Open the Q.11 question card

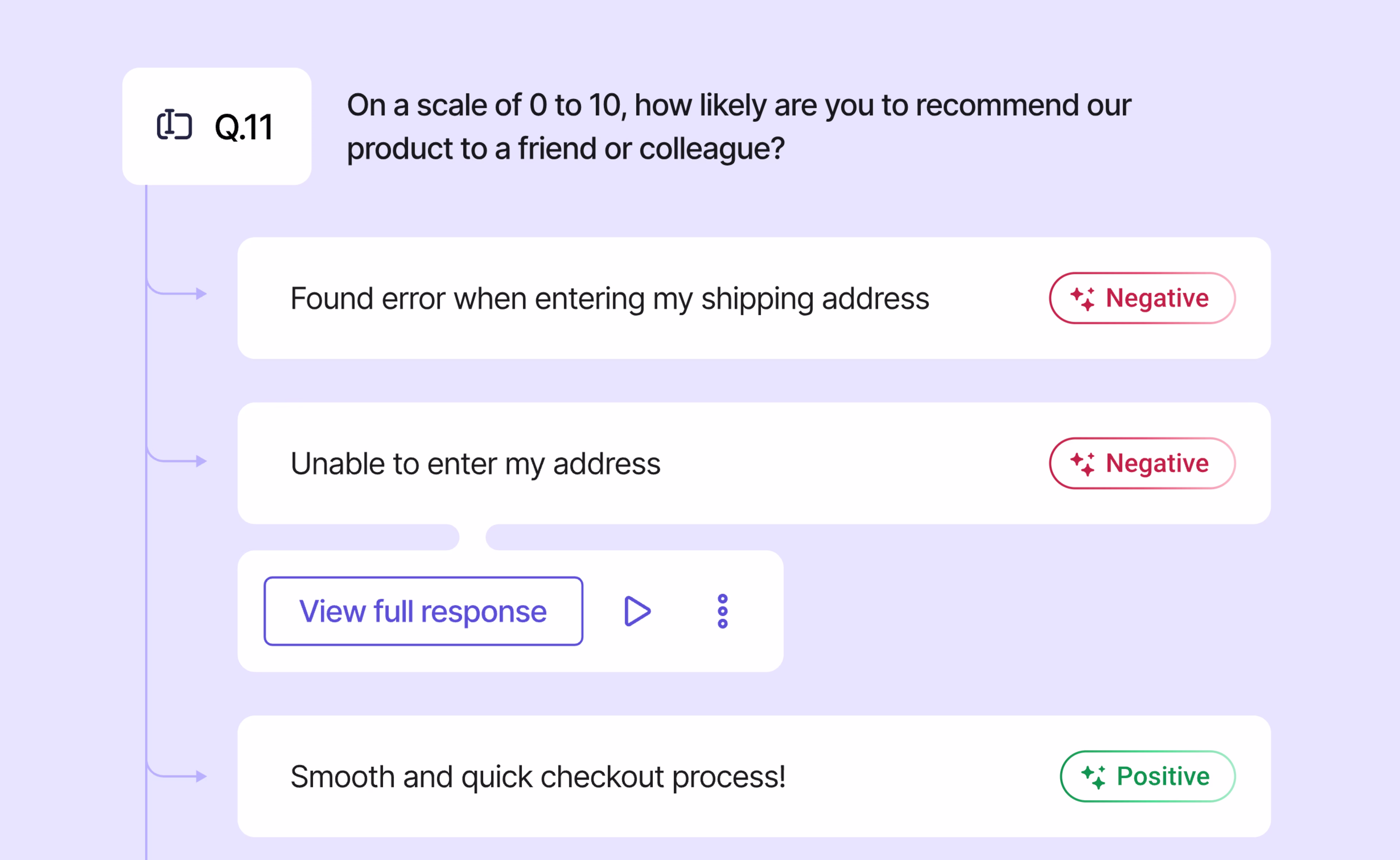pyautogui.click(x=217, y=126)
